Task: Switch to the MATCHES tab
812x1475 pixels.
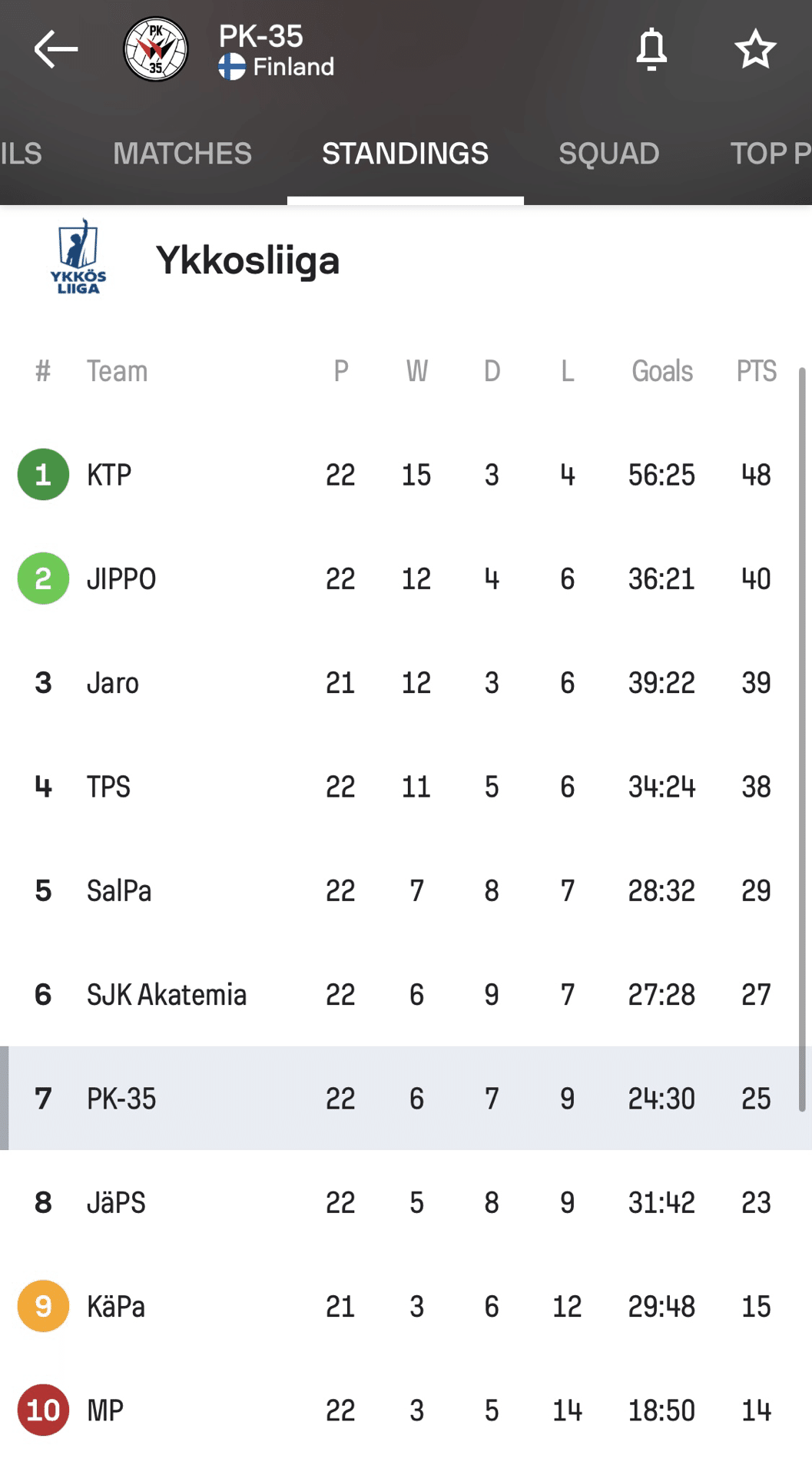Action: click(182, 154)
